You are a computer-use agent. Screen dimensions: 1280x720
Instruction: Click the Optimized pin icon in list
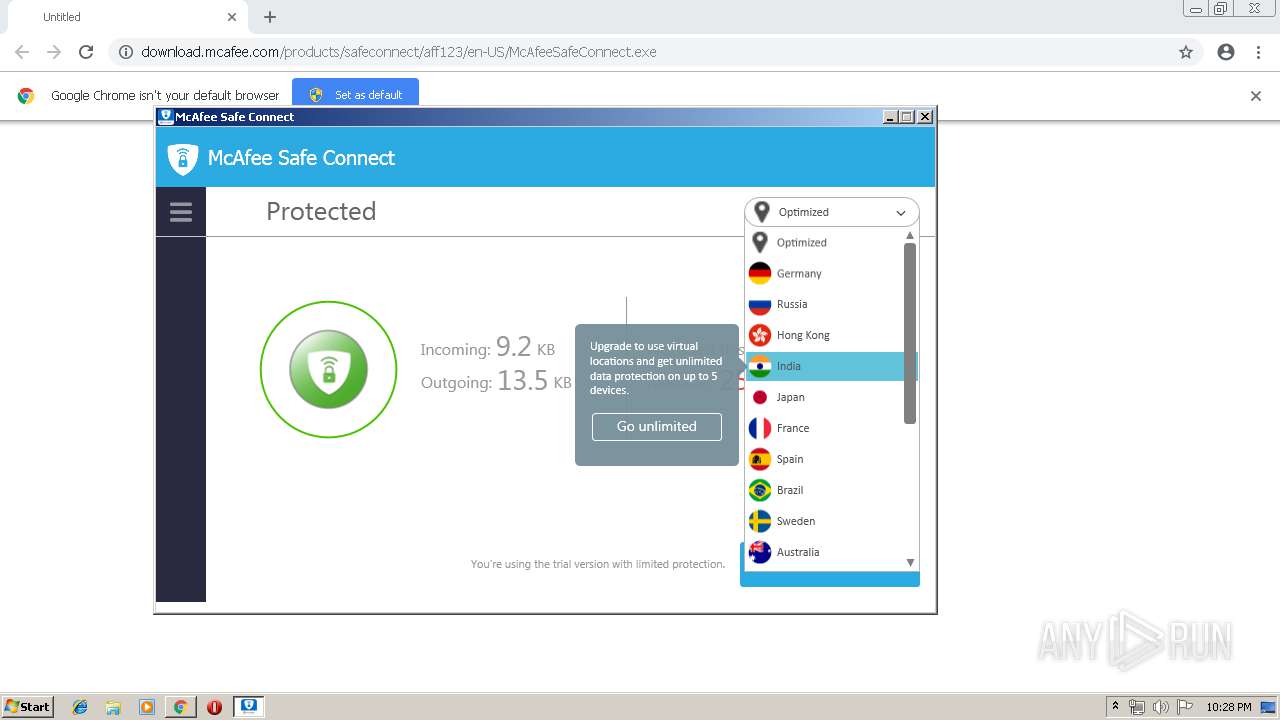pyautogui.click(x=760, y=242)
